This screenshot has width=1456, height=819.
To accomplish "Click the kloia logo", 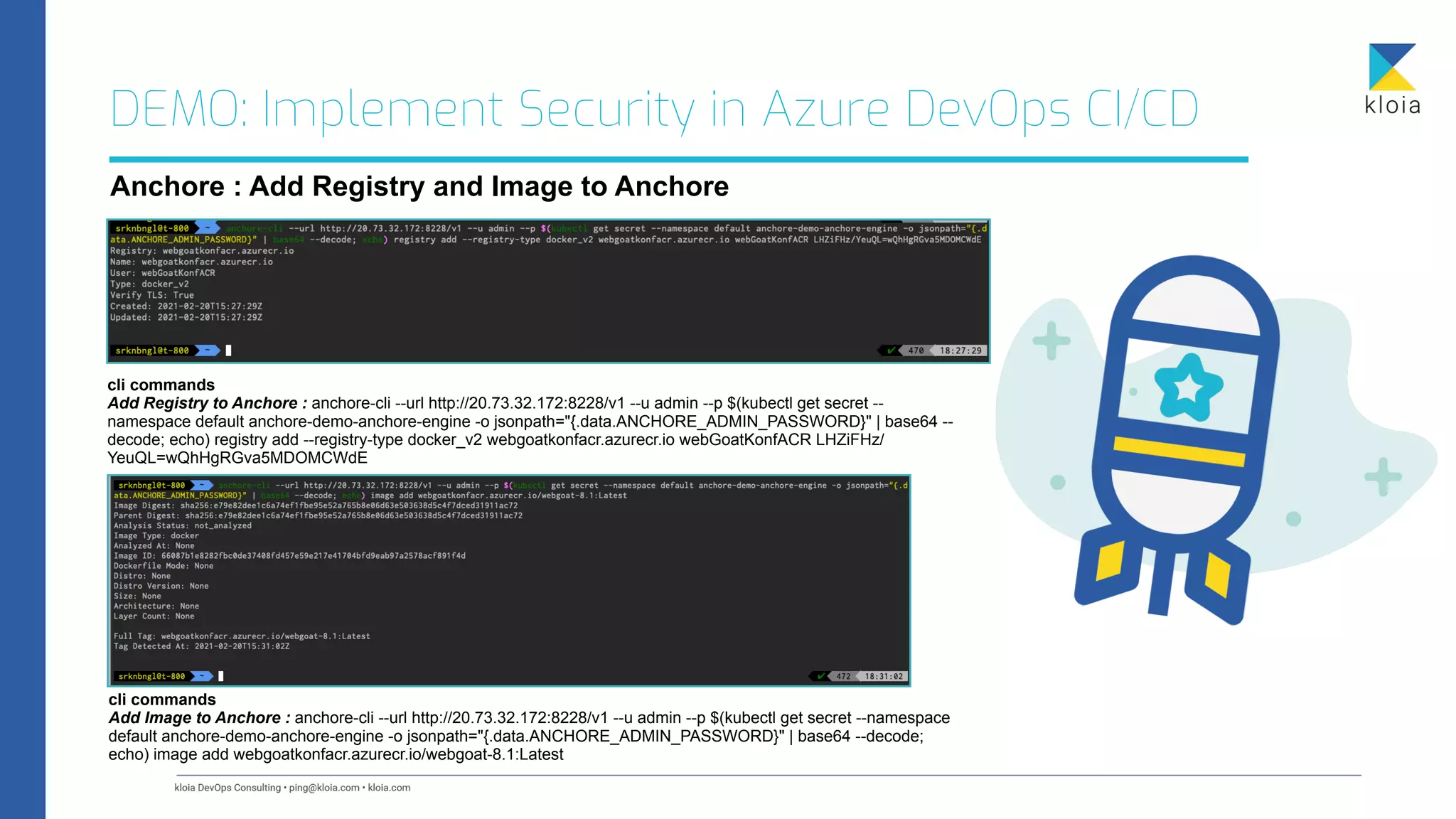I will (x=1392, y=79).
